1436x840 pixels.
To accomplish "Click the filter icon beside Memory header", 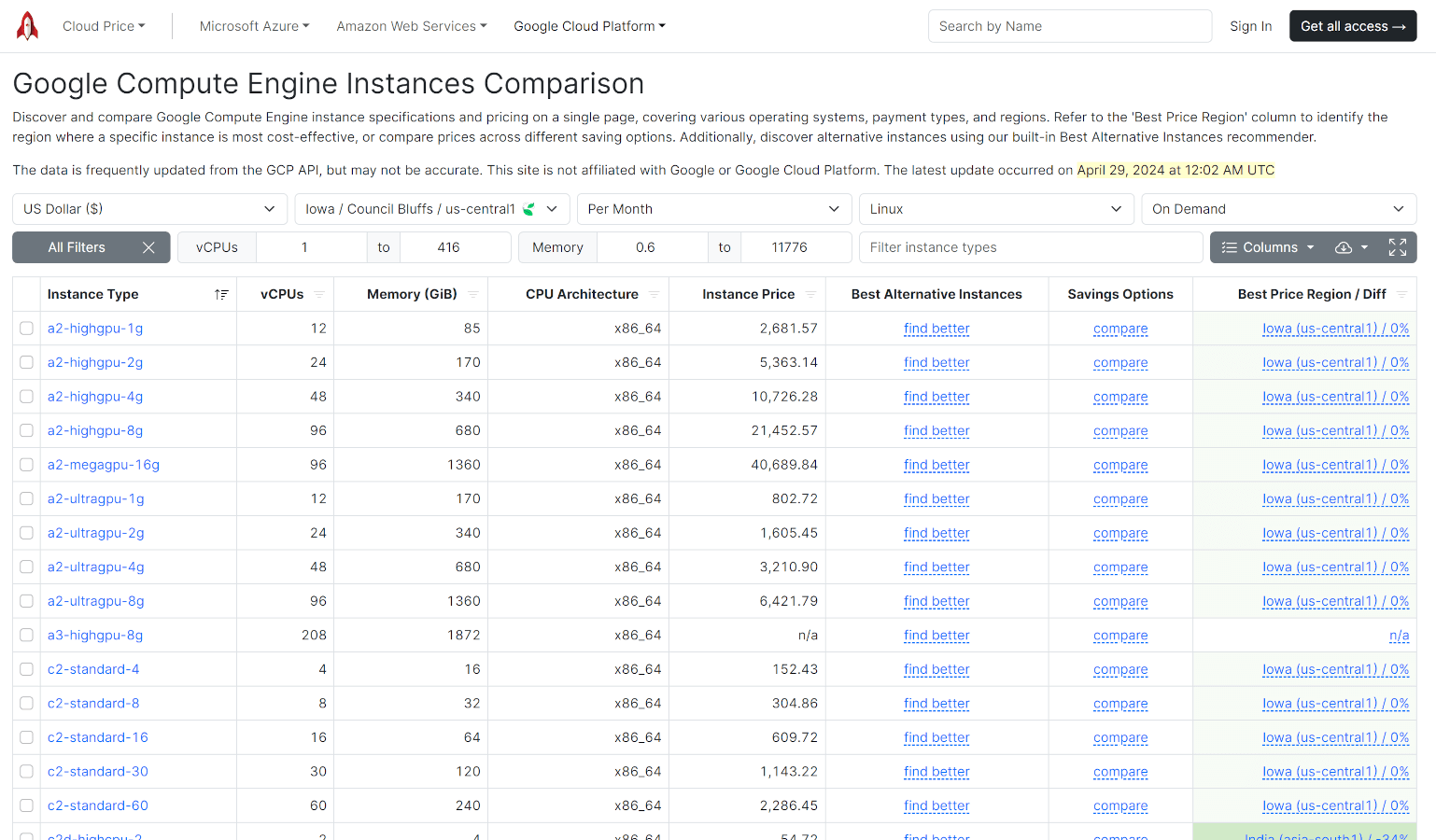I will click(473, 294).
